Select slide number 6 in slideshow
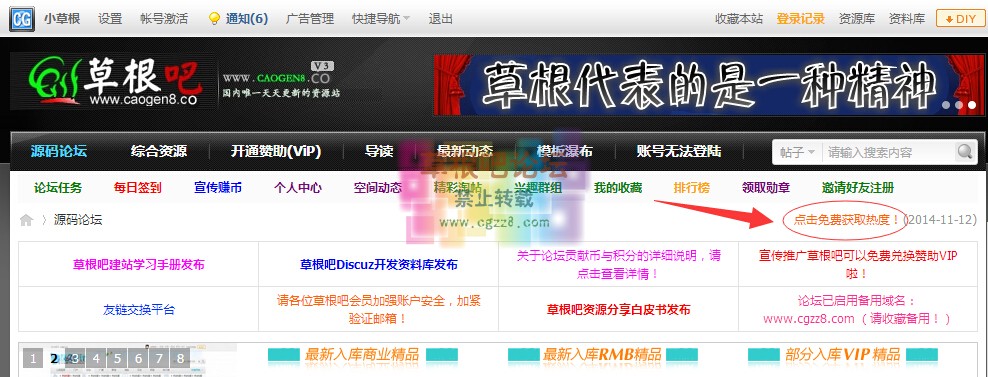Image resolution: width=988 pixels, height=377 pixels. [x=139, y=359]
